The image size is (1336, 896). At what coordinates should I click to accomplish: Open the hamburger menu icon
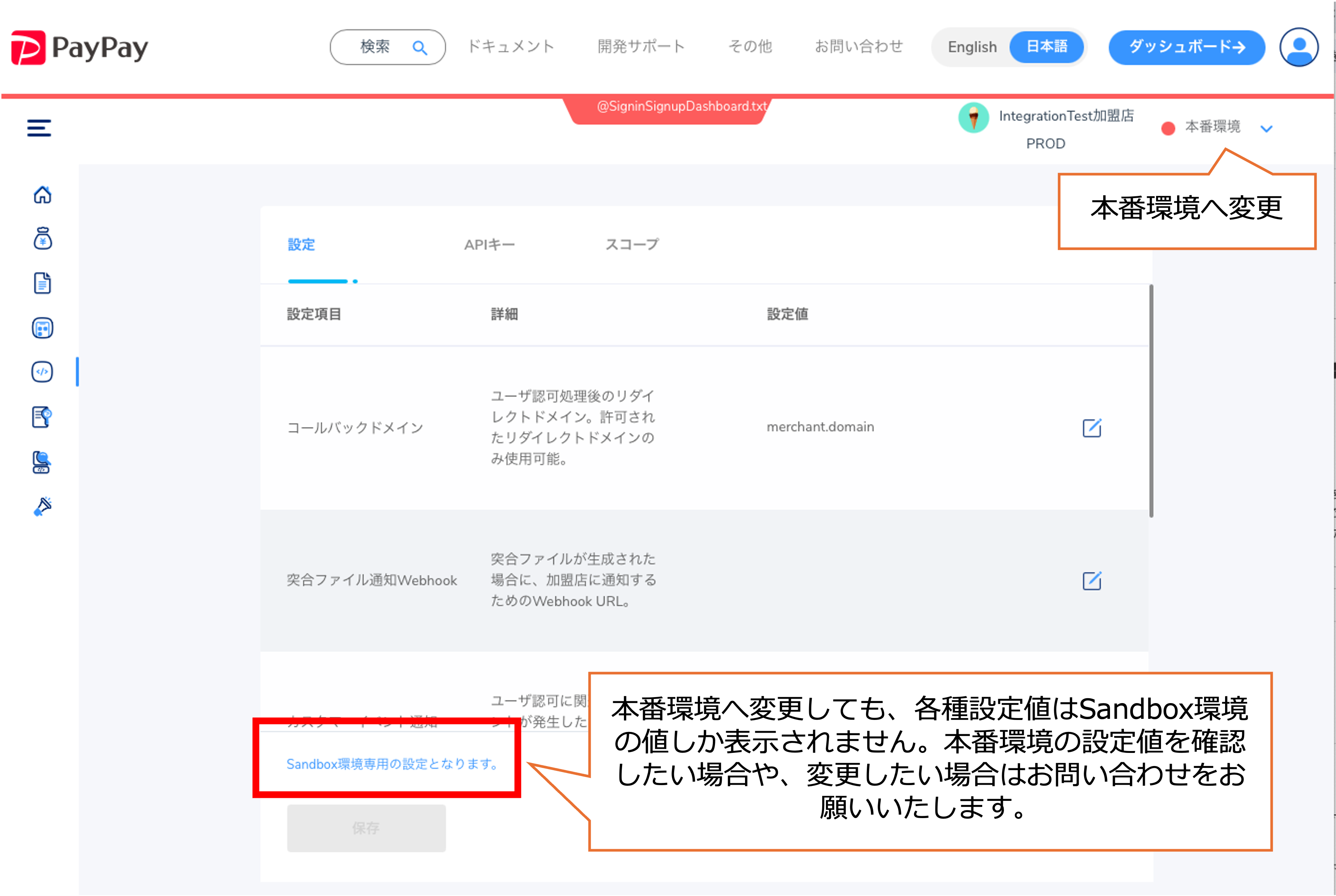pos(39,128)
